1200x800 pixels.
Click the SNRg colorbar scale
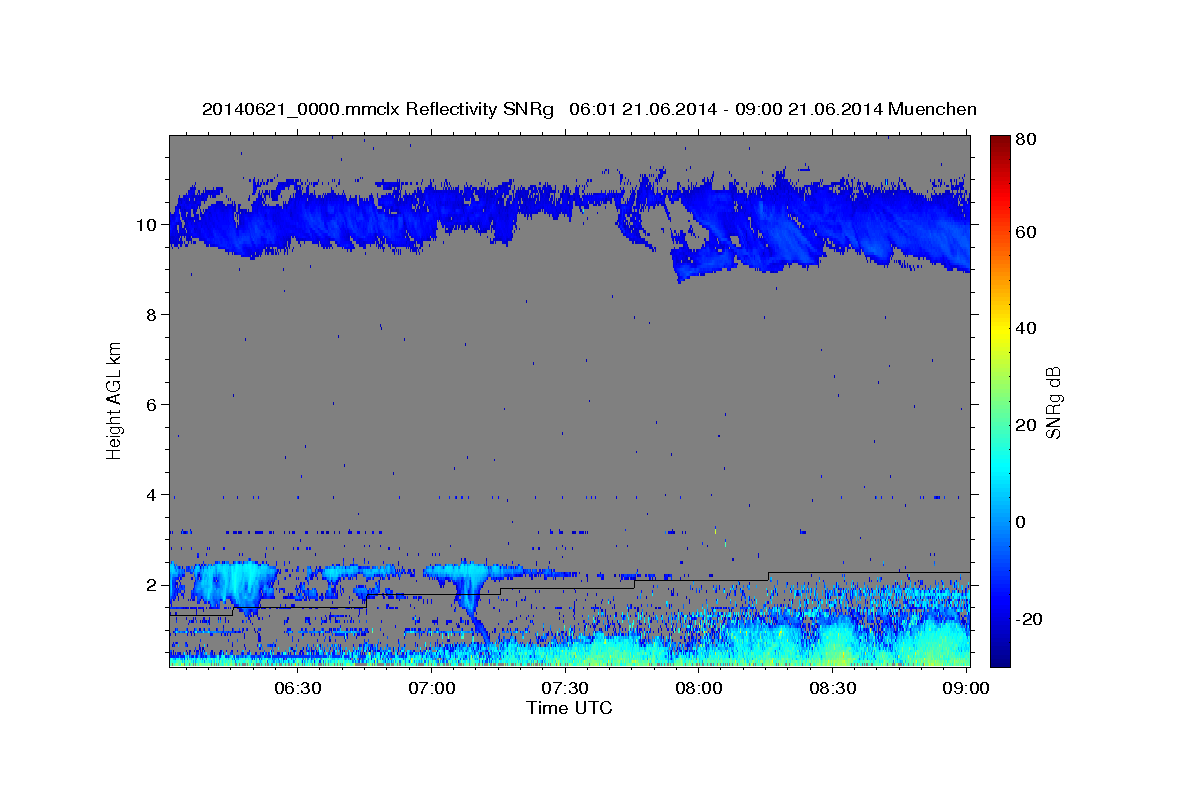(x=1000, y=400)
